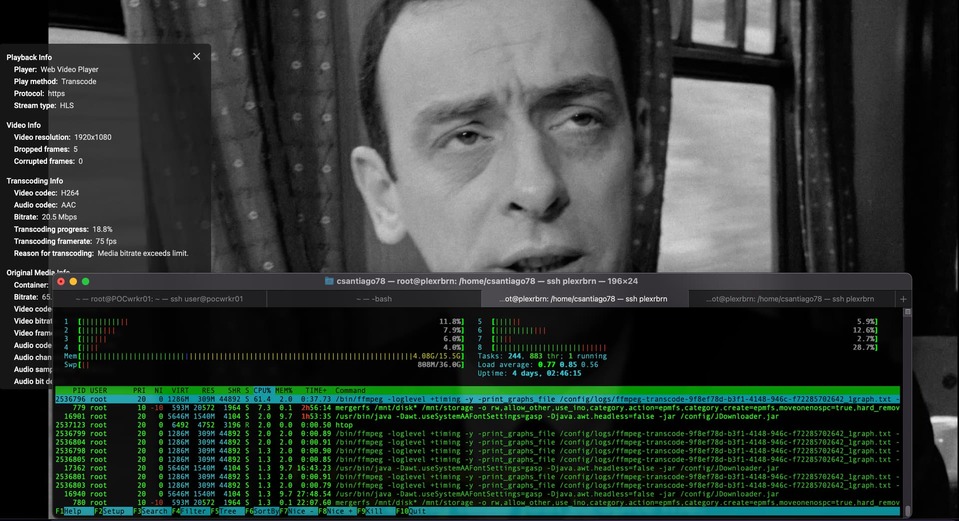
Task: Click F8 Nice + in htop footer
Action: (336, 511)
